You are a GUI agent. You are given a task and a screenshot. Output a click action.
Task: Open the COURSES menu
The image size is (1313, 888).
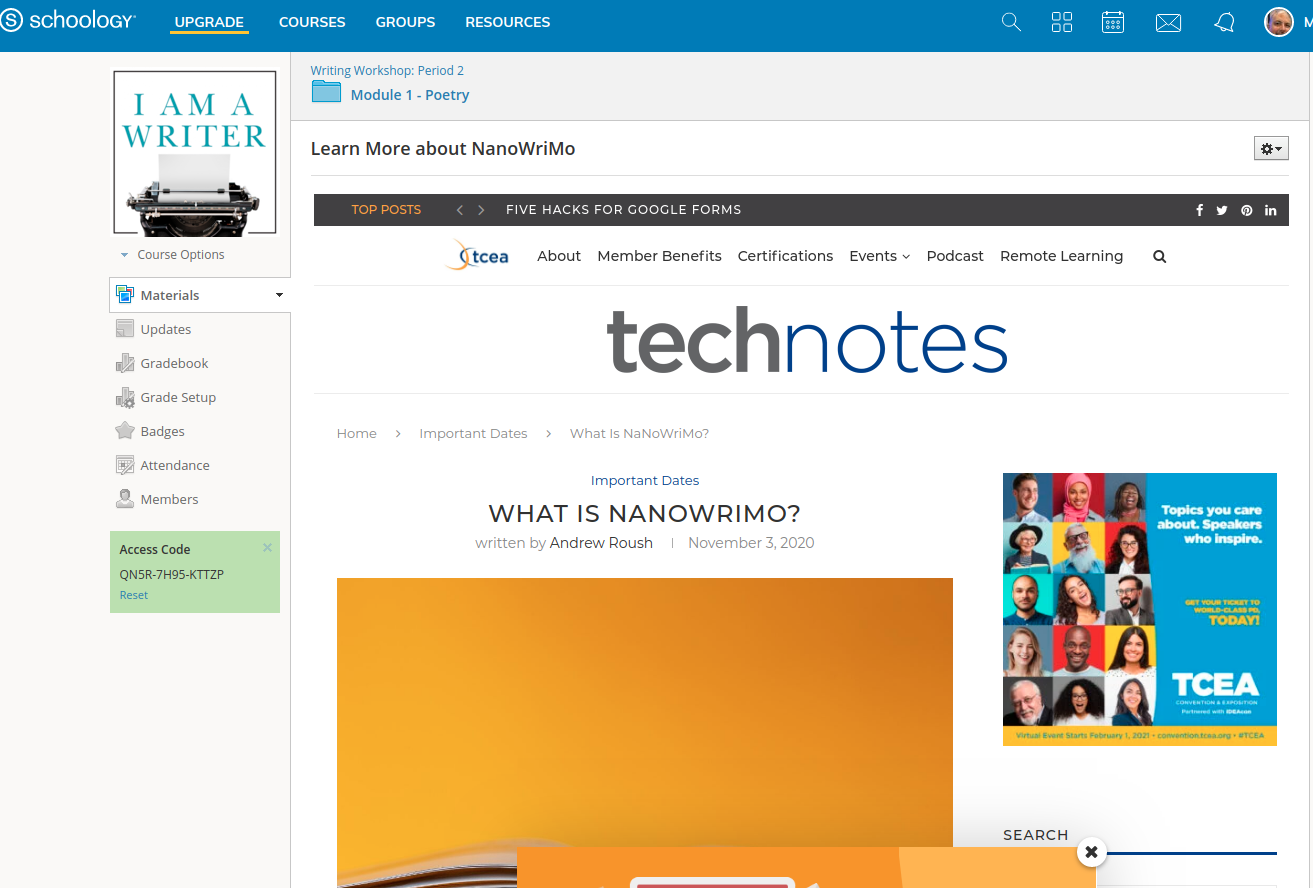tap(312, 22)
